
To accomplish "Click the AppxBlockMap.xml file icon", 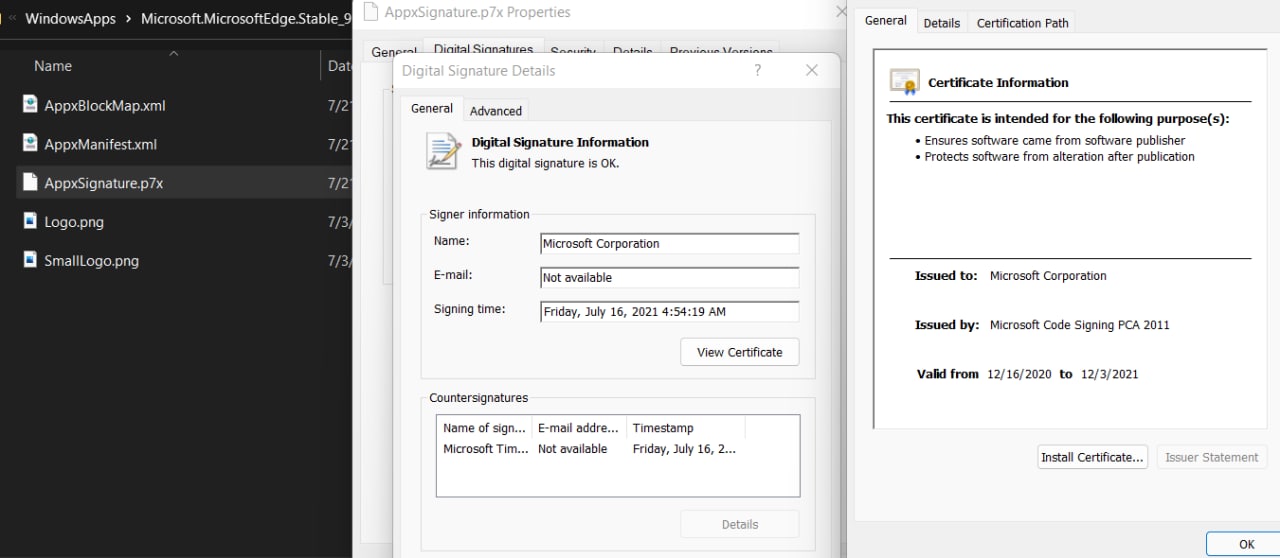I will click(30, 105).
